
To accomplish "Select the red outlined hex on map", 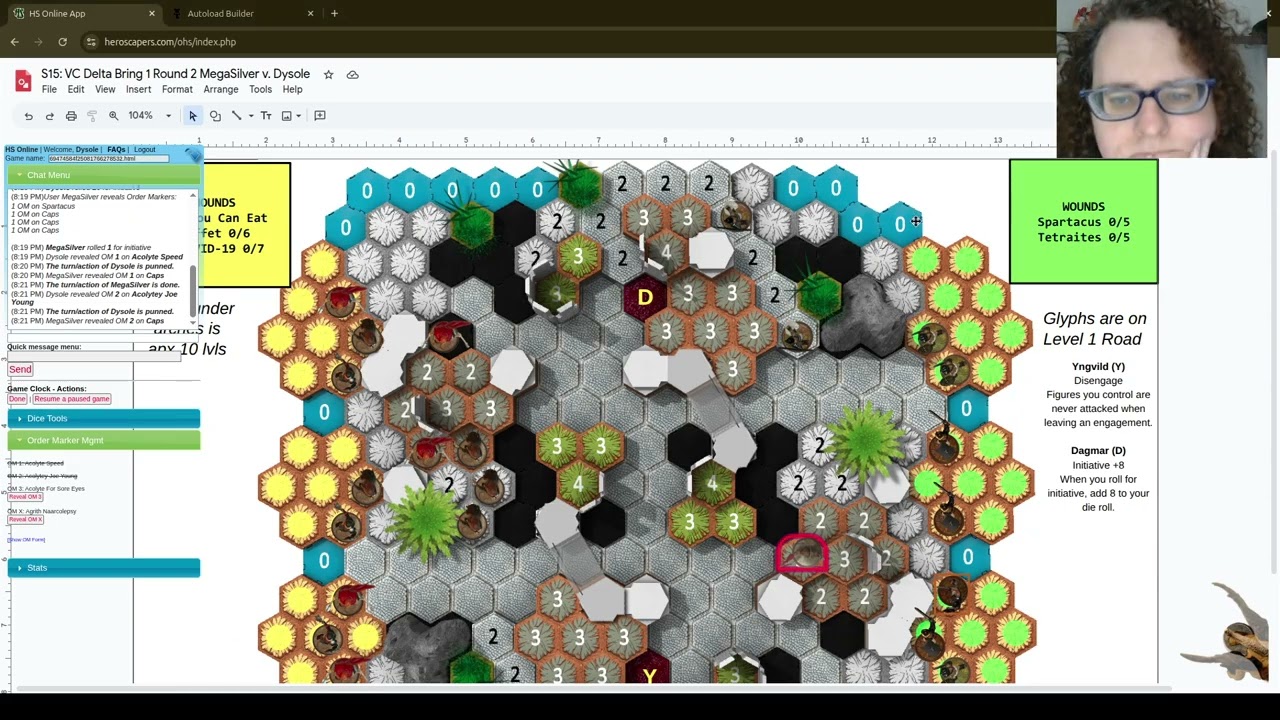I will (x=800, y=555).
